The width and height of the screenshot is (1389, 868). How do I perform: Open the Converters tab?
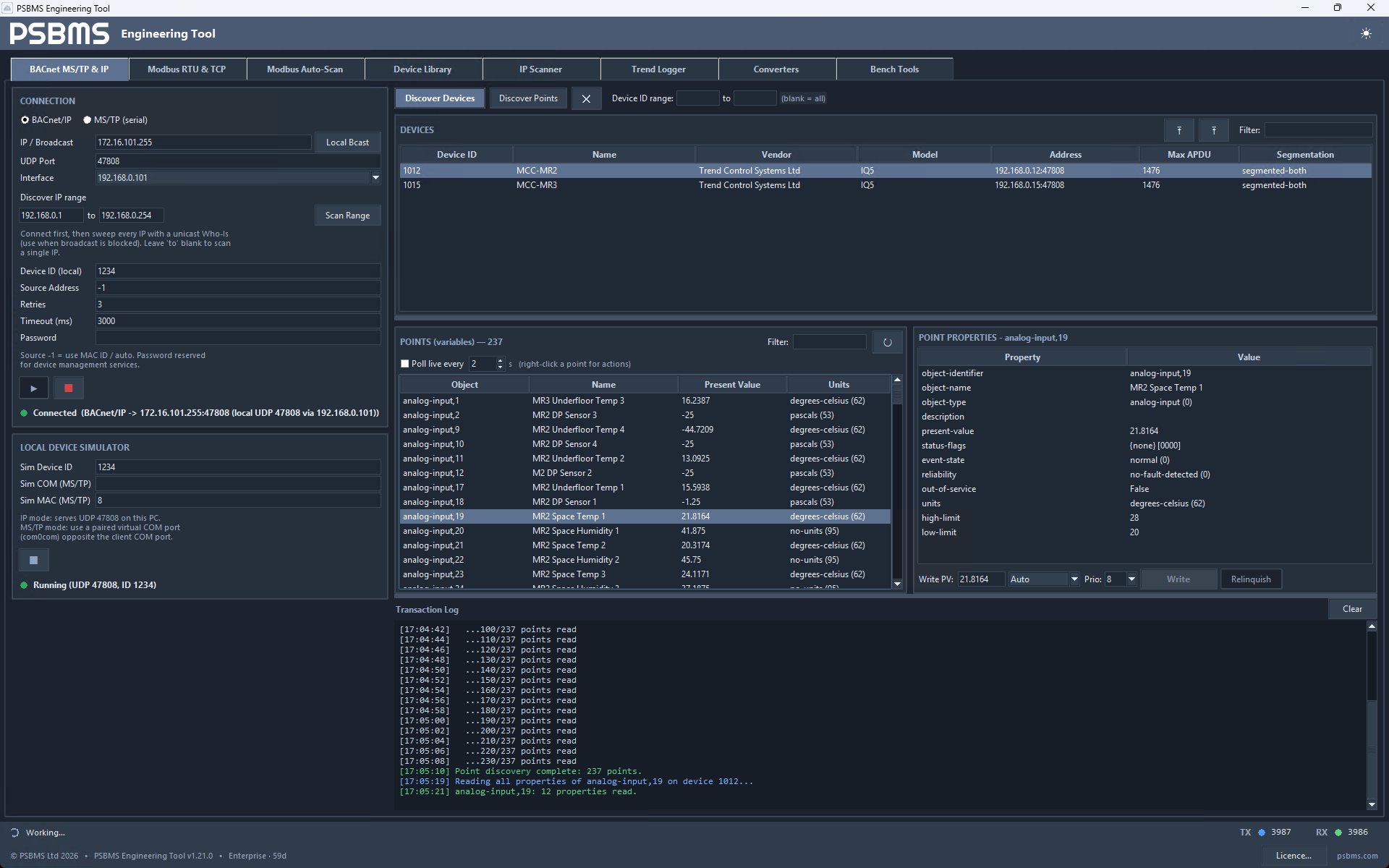(x=776, y=69)
